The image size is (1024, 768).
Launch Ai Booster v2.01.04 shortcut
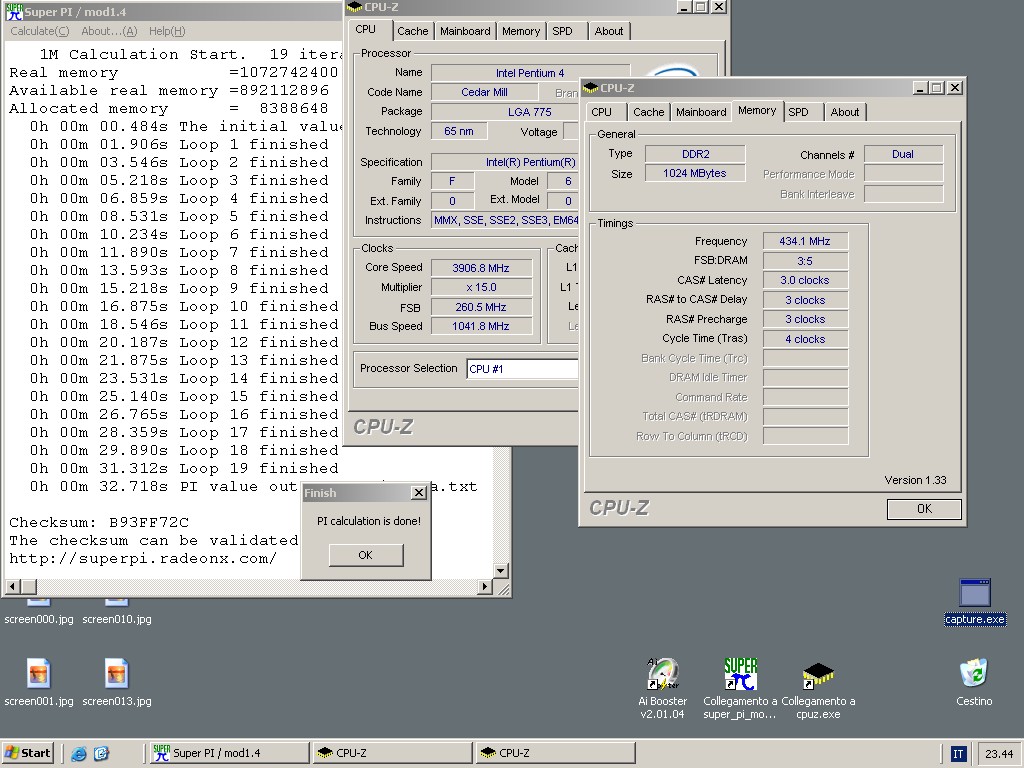point(663,675)
